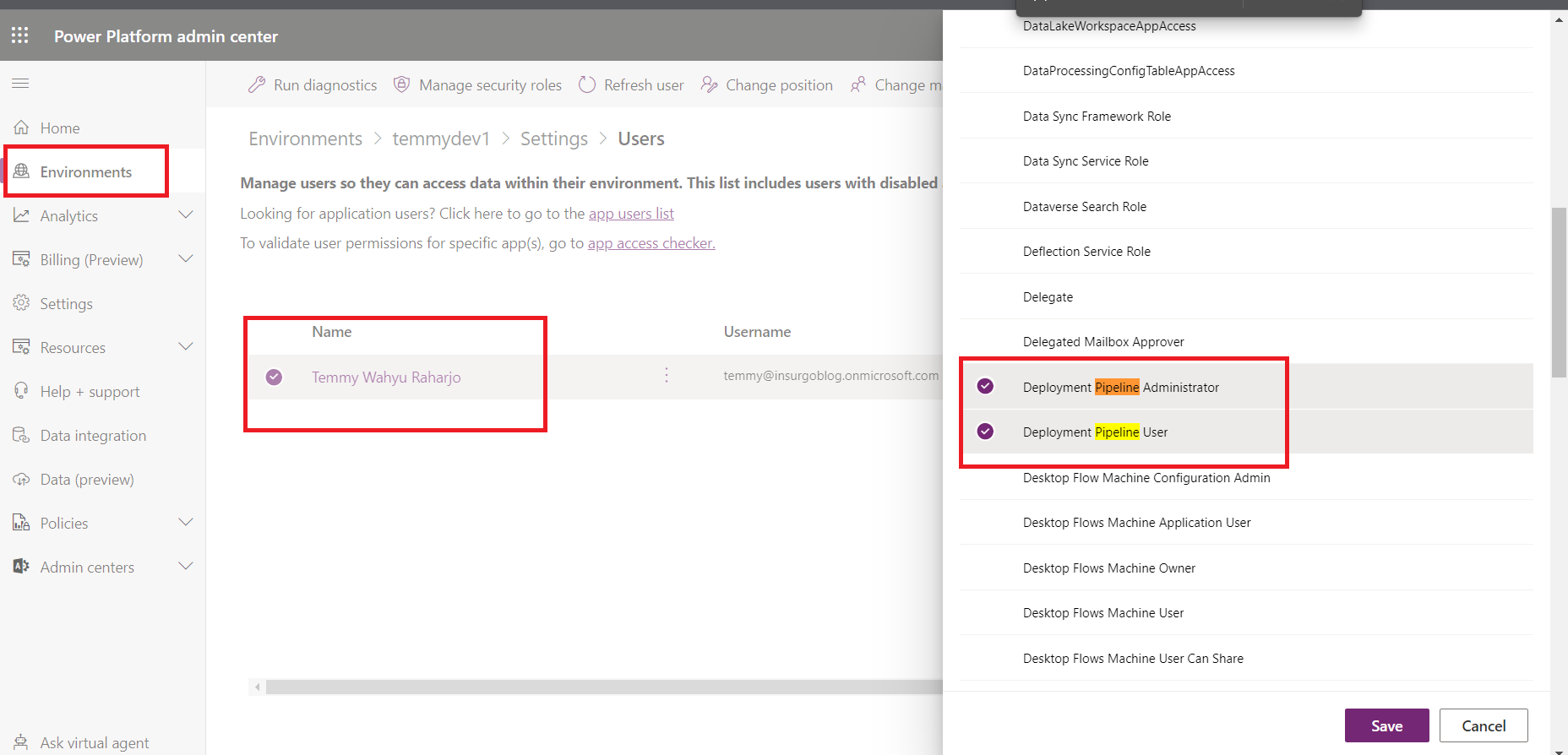Select Desktop Flows Machine Owner role

1246,568
